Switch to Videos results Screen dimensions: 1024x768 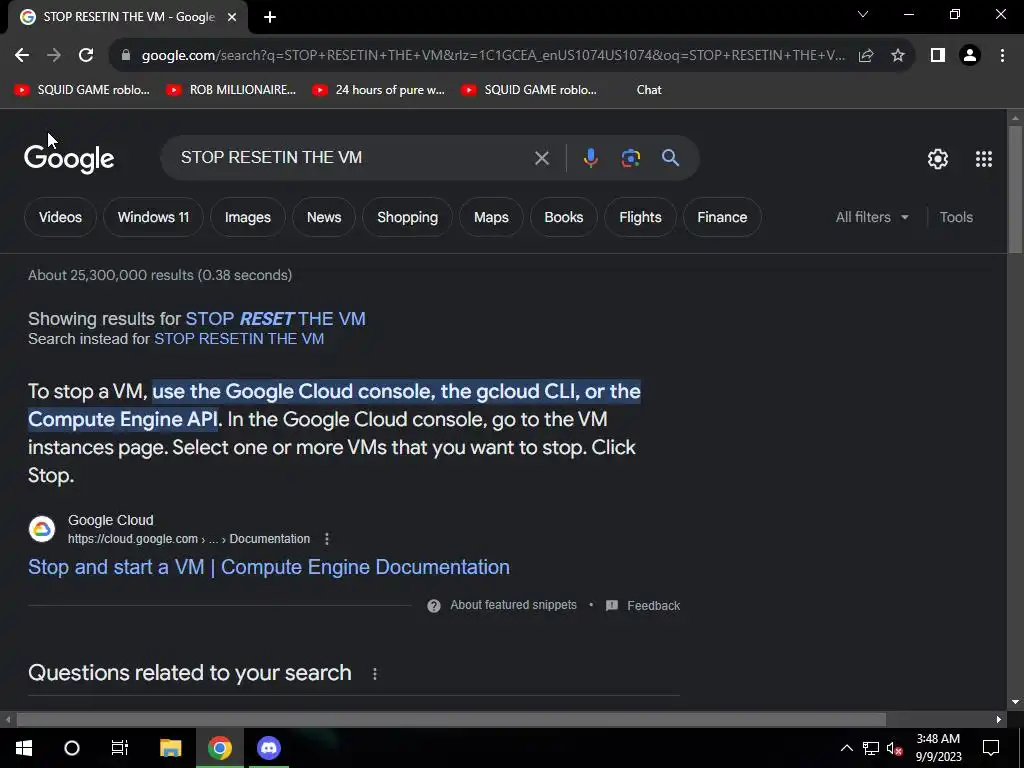(x=60, y=217)
